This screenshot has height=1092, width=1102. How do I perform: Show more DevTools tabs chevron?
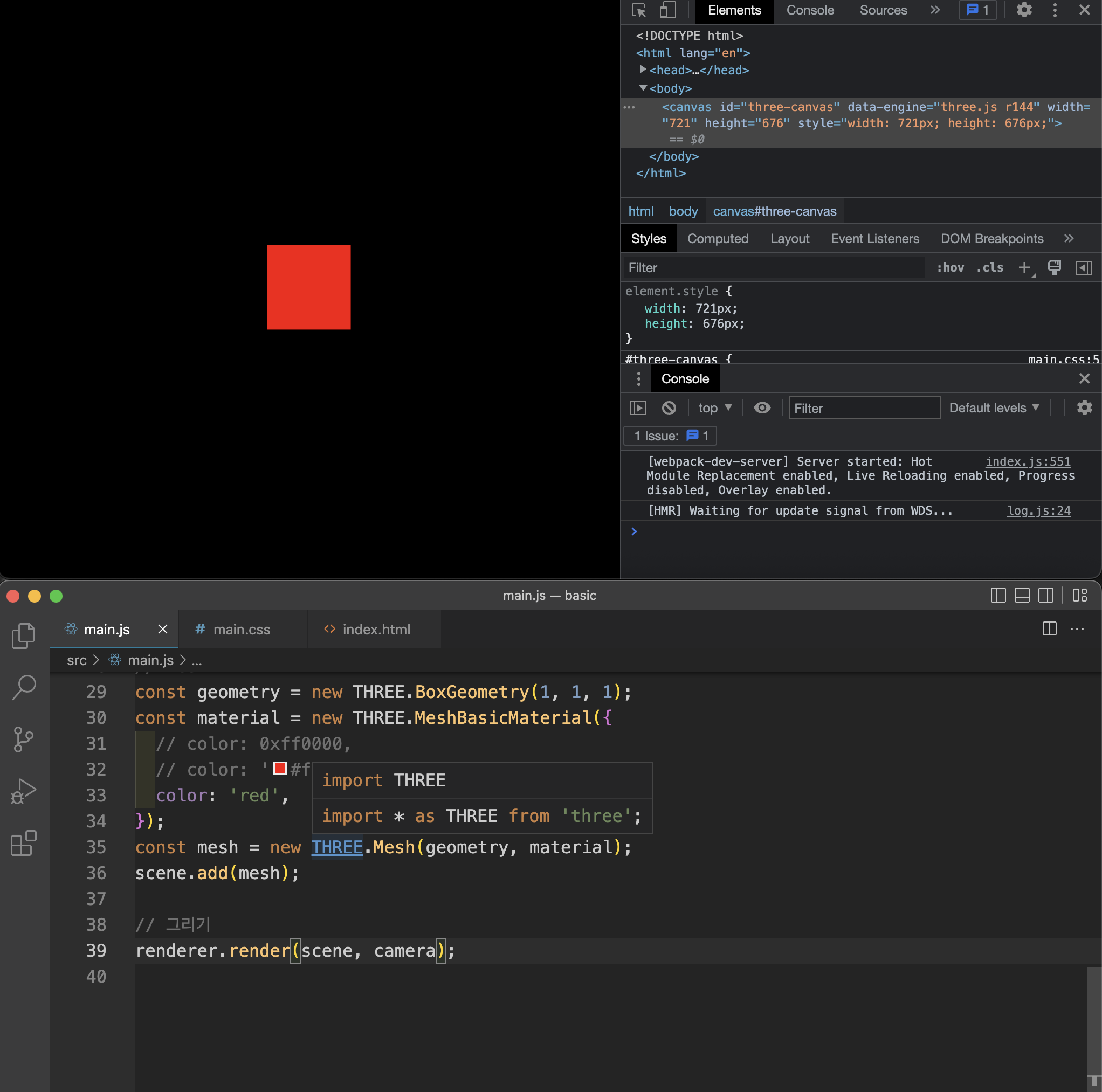click(x=935, y=10)
